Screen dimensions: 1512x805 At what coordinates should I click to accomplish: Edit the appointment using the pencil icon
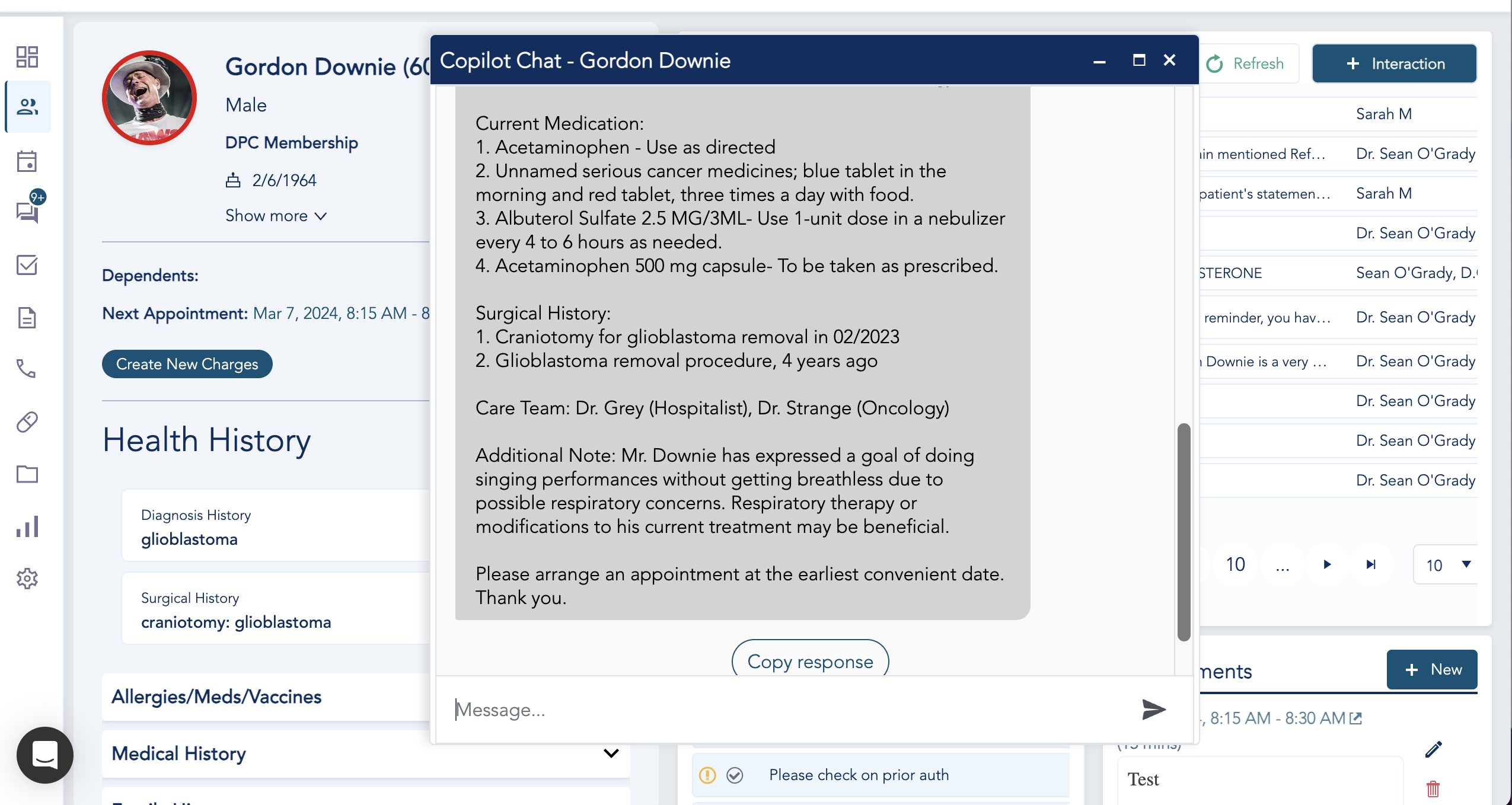pyautogui.click(x=1434, y=749)
